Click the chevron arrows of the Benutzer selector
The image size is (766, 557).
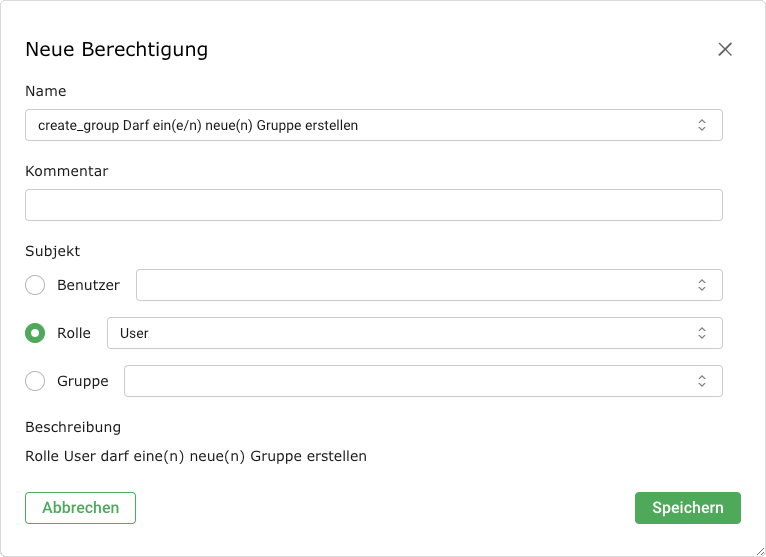point(702,285)
